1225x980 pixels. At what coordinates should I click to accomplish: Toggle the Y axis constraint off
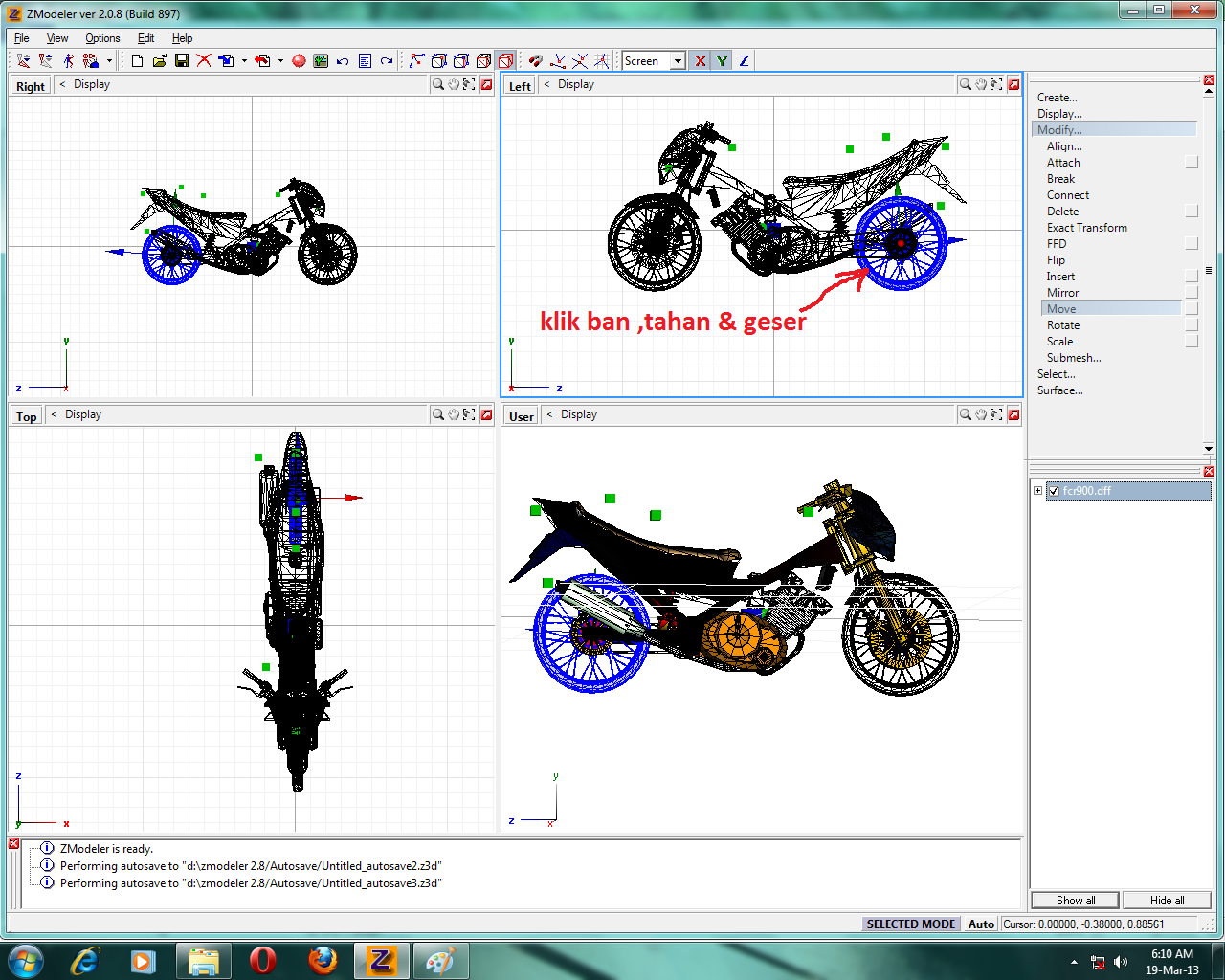[722, 60]
